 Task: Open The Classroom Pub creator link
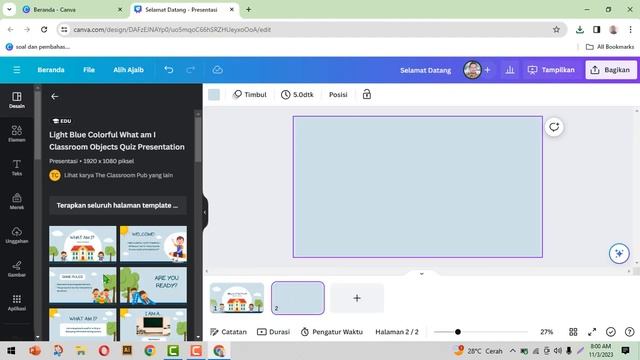[118, 175]
